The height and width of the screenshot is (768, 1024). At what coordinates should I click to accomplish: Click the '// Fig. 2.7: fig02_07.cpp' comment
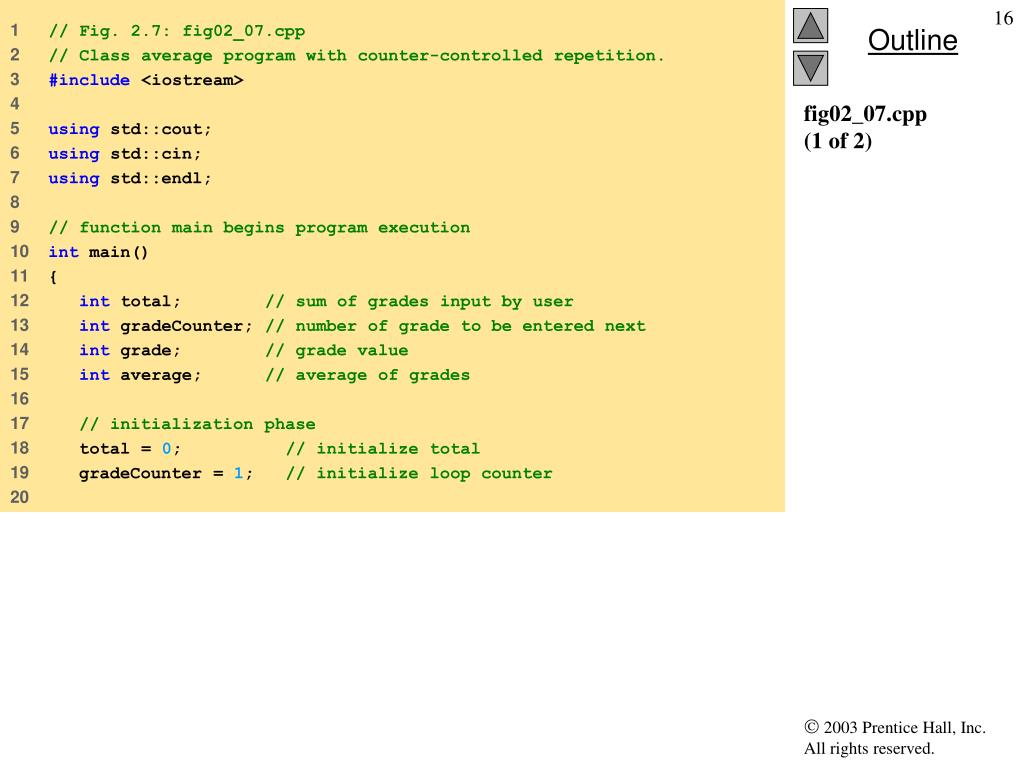[x=177, y=31]
